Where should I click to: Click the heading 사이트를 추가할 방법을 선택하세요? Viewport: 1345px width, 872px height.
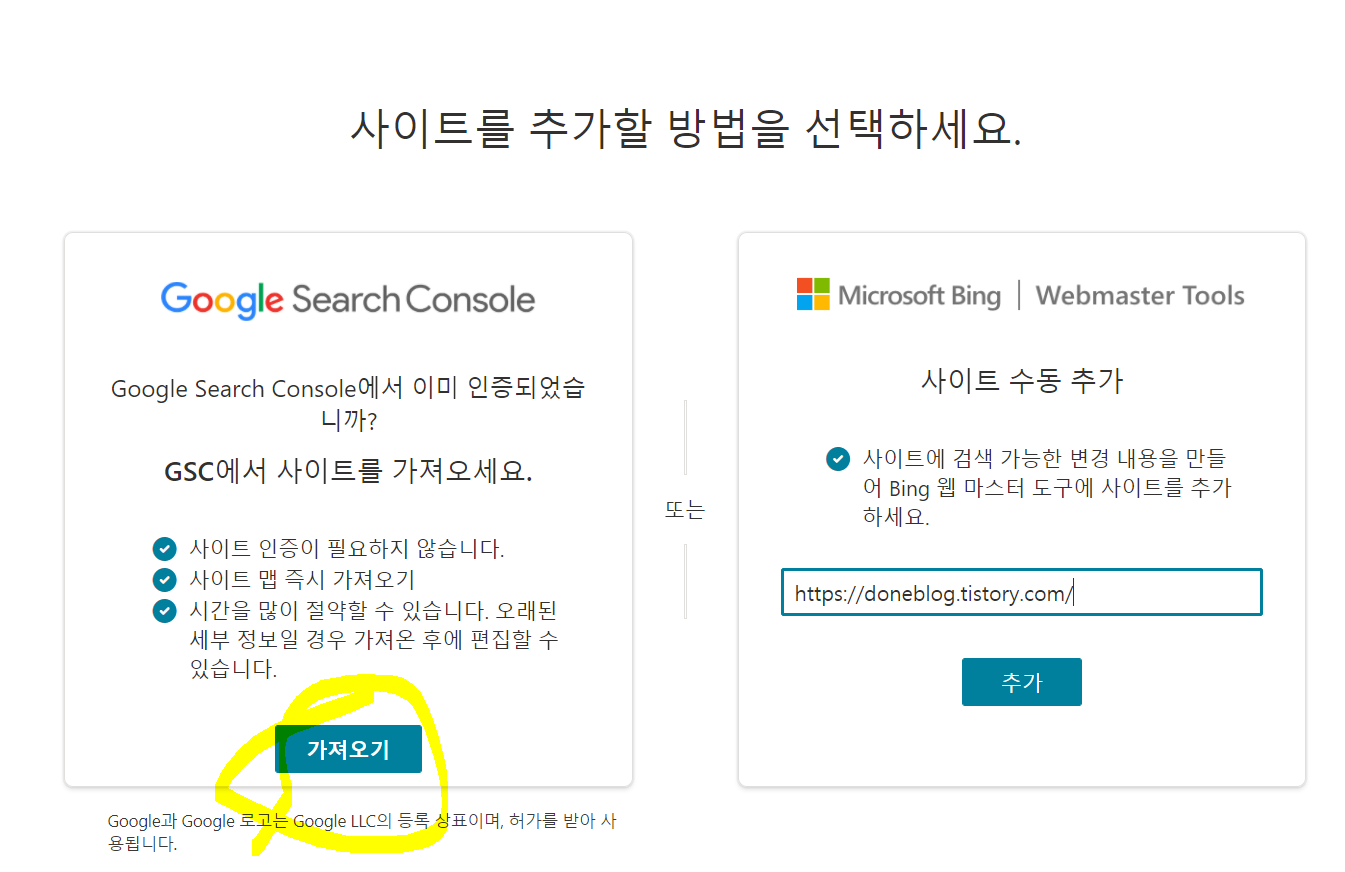(x=686, y=127)
